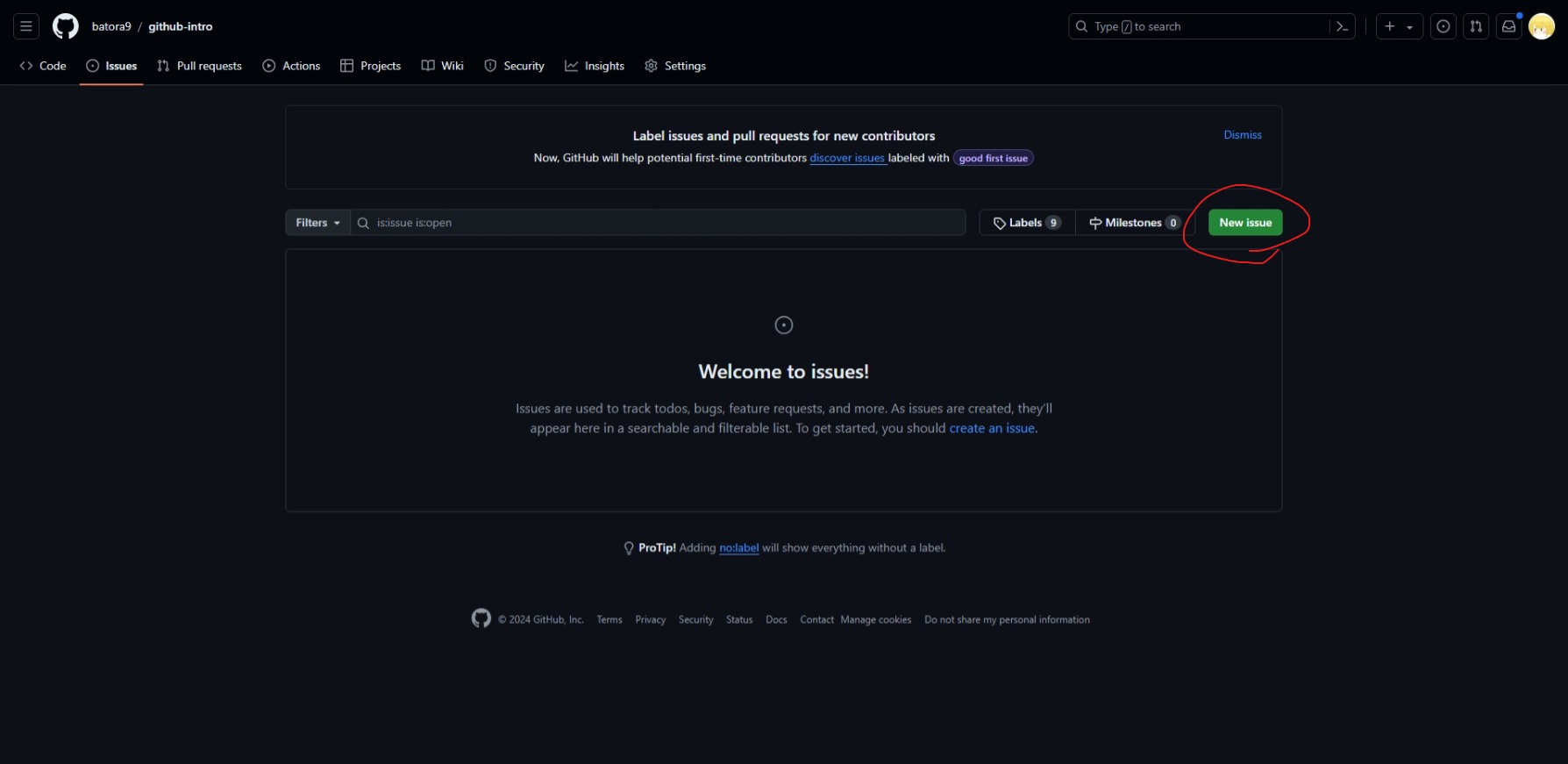Open the Milestones button
1568x764 pixels.
click(1135, 223)
